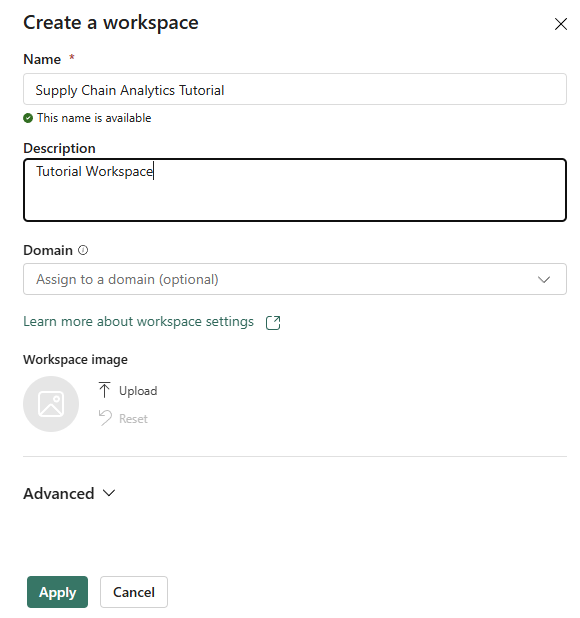The image size is (580, 618).
Task: Open Learn more about workspace settings link
Action: point(138,322)
